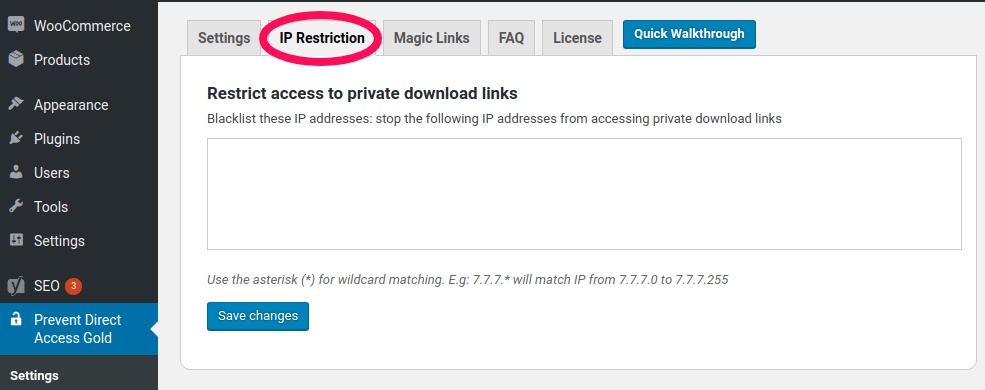Click the Save changes button

point(258,316)
